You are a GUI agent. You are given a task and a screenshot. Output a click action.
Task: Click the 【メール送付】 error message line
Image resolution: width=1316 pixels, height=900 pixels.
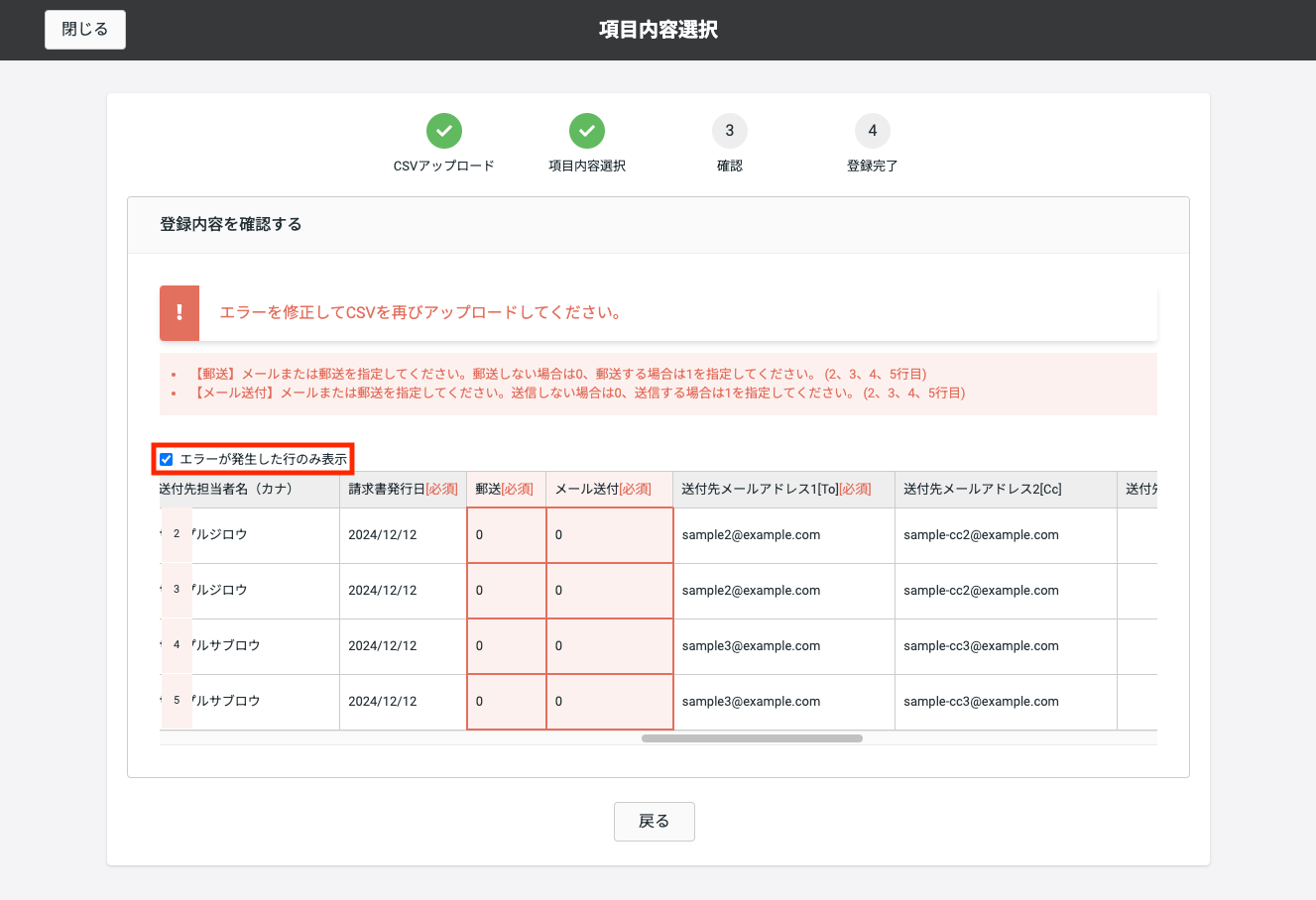point(579,393)
